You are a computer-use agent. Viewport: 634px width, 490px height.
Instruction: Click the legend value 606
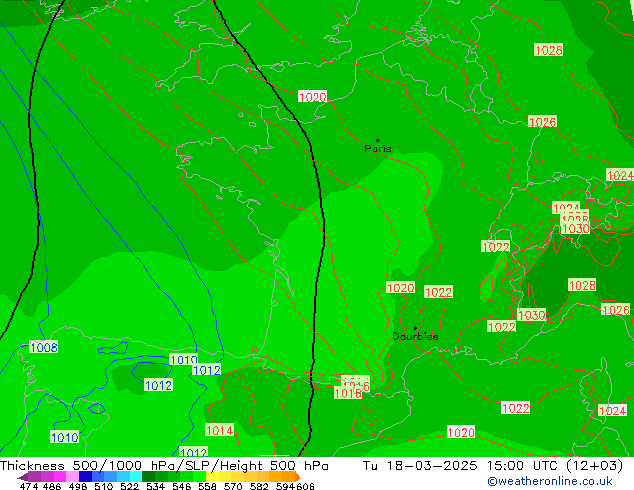305,486
